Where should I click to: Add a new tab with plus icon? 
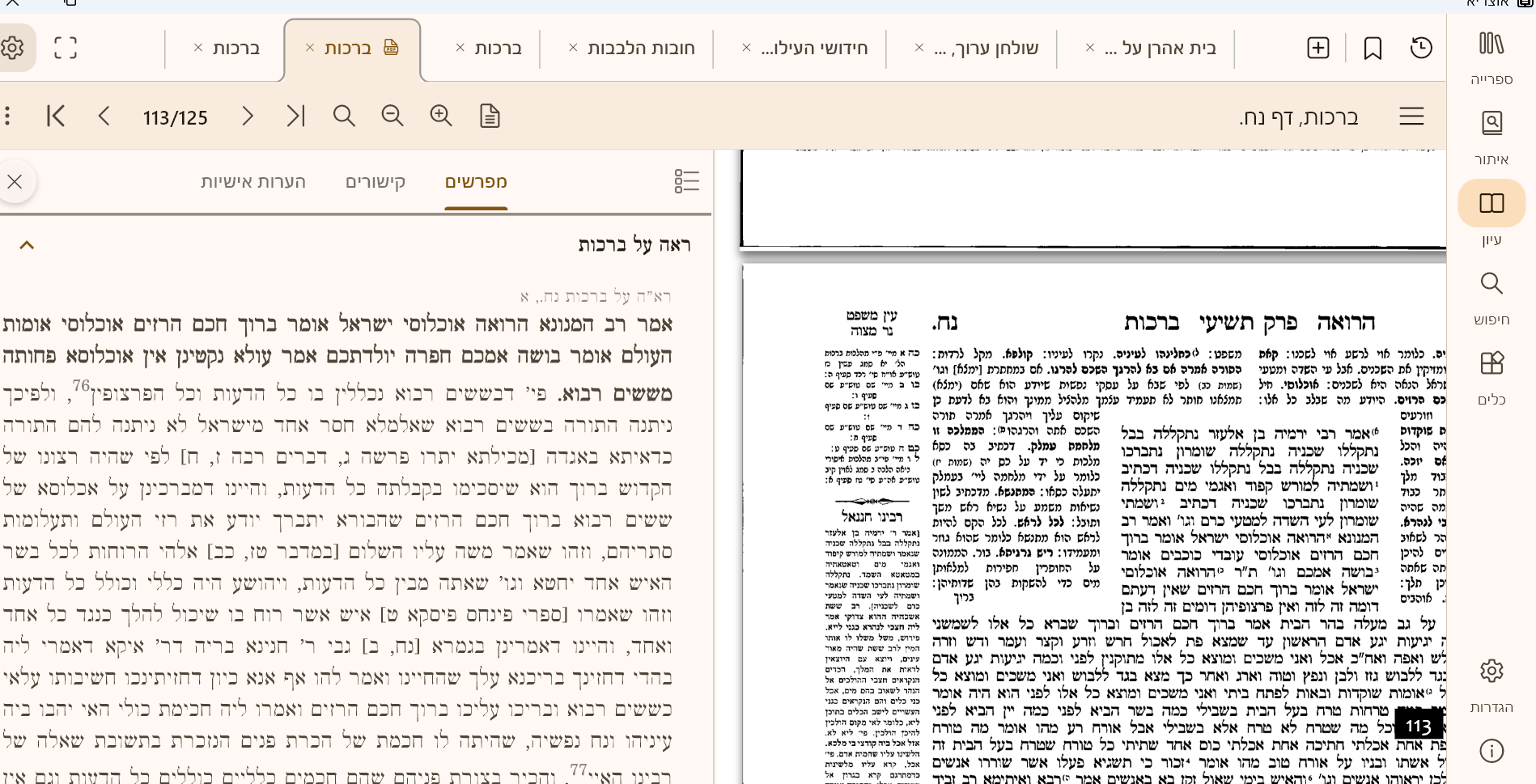coord(1318,49)
